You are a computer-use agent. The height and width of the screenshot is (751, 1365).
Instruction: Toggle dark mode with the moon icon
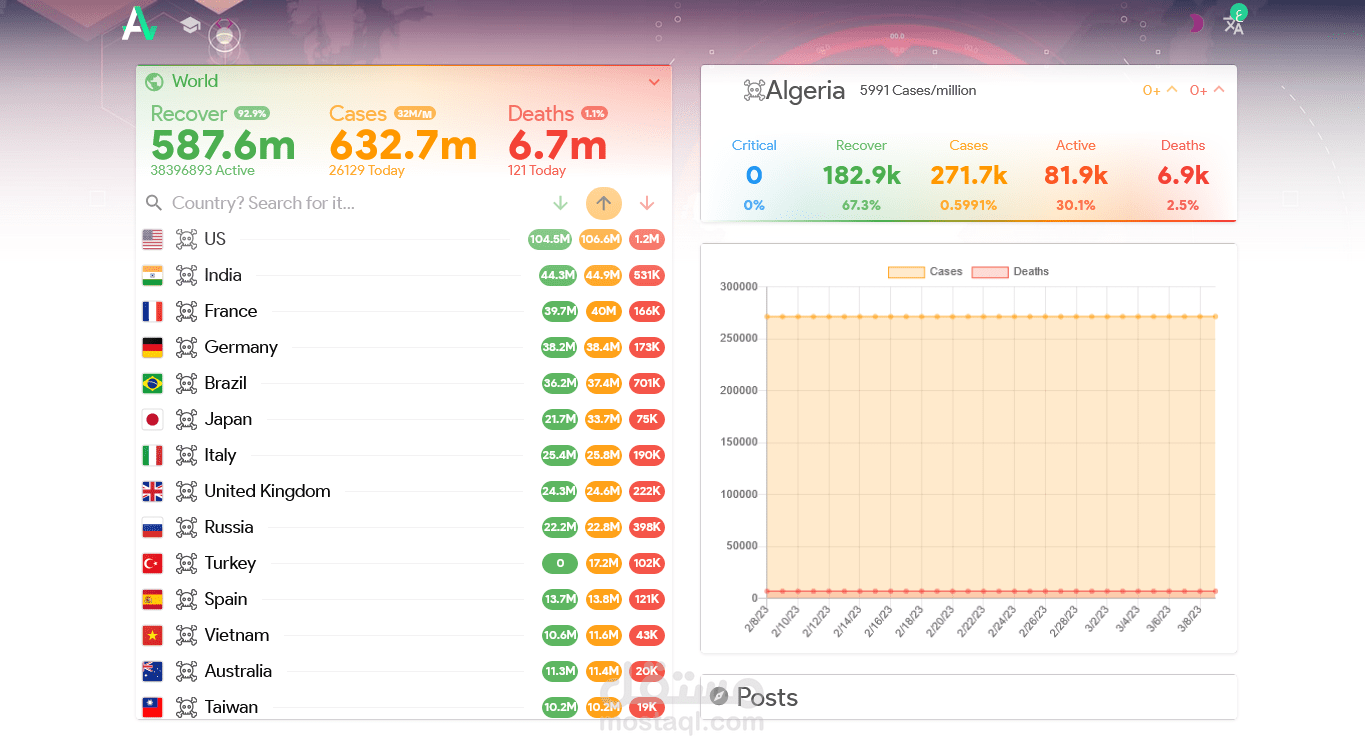click(x=1195, y=24)
